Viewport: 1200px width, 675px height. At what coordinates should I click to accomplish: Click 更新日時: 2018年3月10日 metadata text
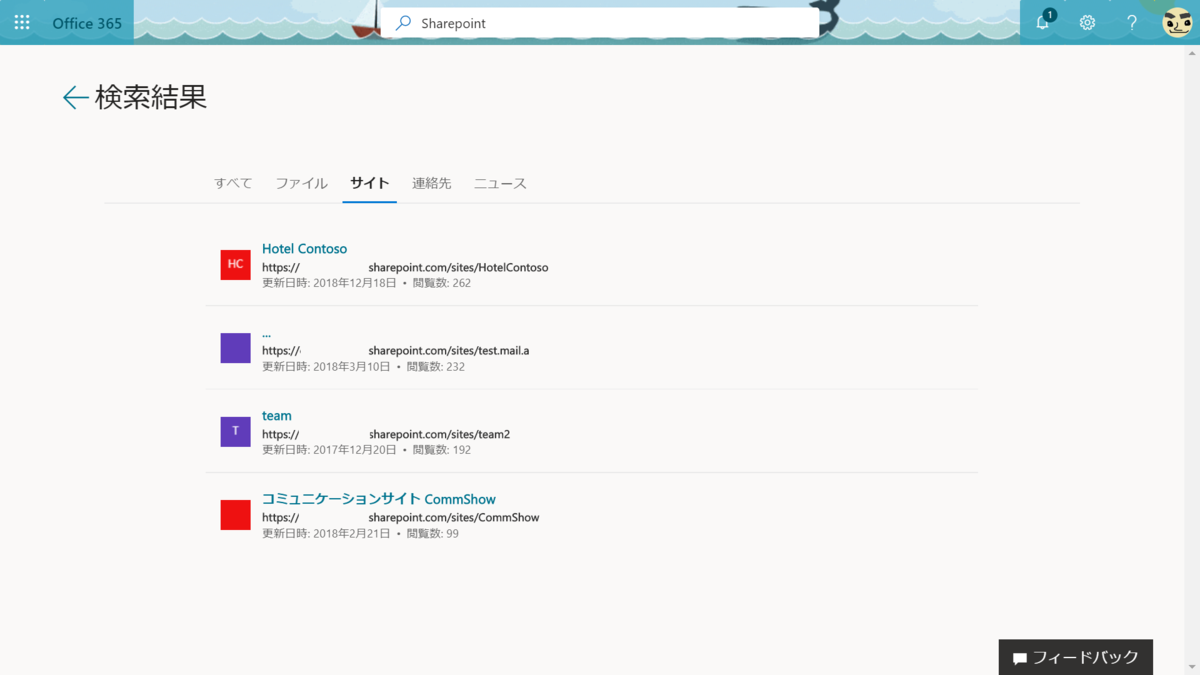point(326,367)
